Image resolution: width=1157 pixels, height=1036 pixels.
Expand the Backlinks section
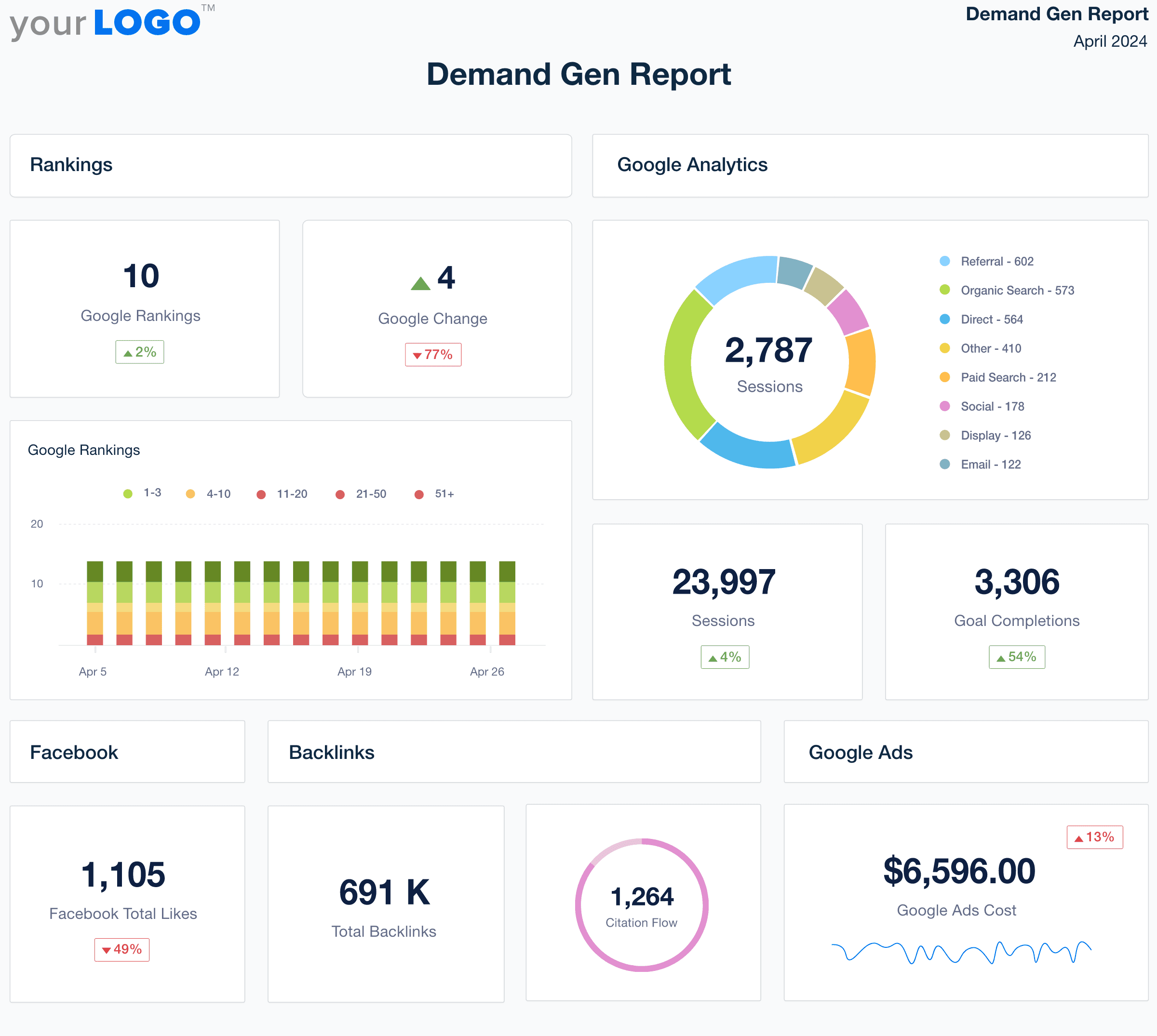point(331,752)
